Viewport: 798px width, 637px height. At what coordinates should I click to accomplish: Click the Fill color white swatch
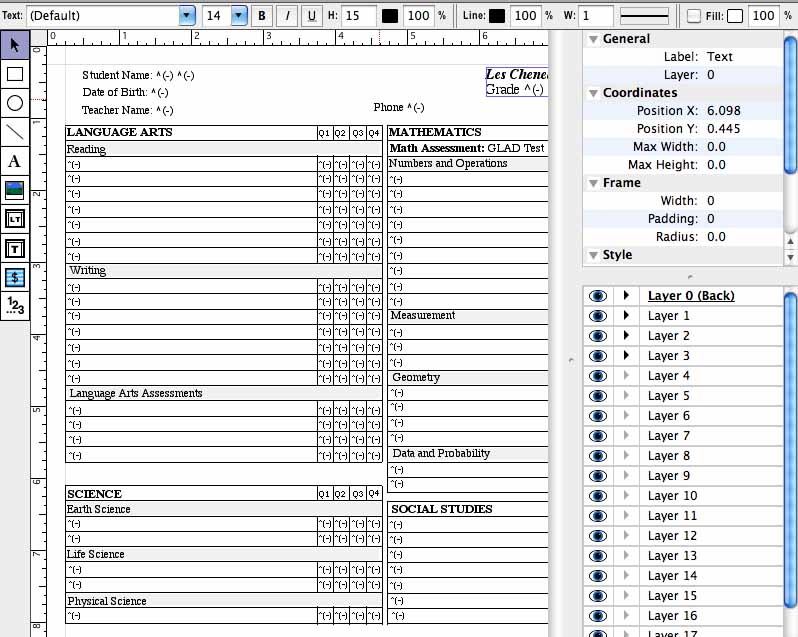point(735,16)
